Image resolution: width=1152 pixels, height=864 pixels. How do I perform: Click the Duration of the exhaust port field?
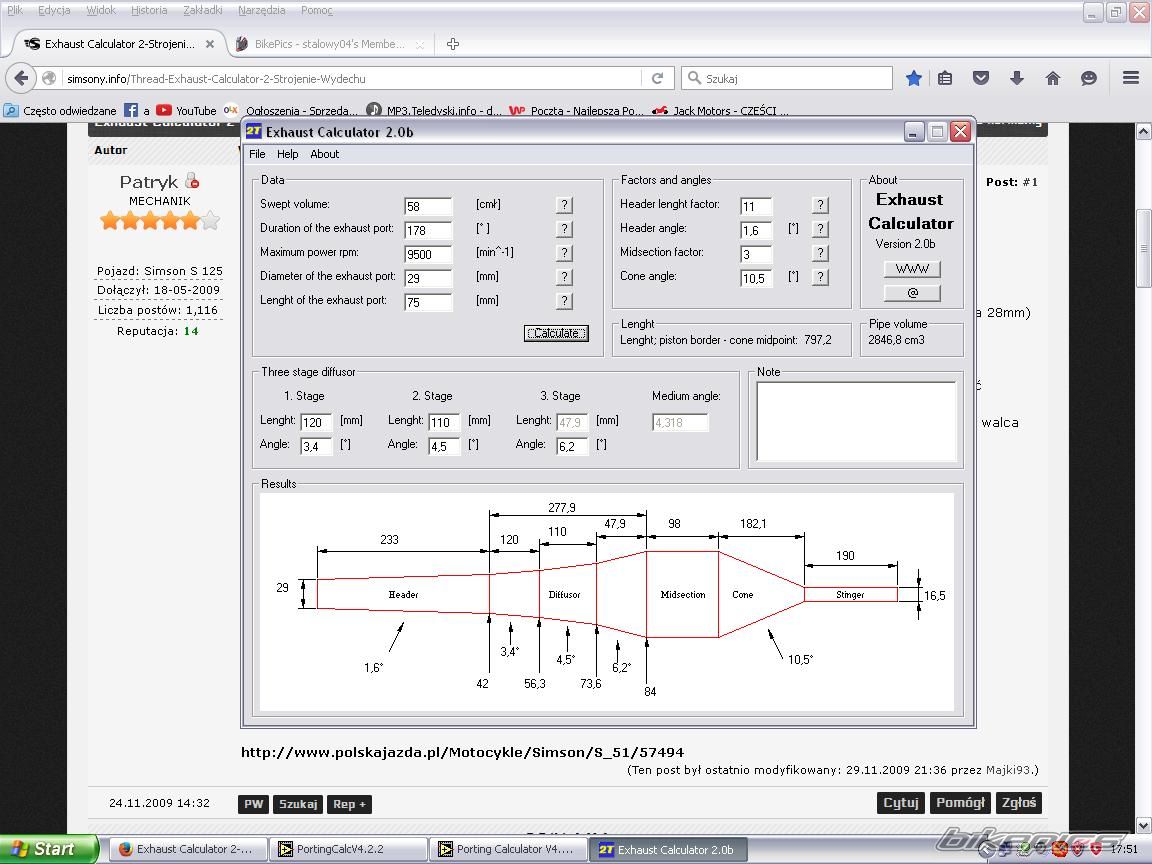tap(428, 230)
